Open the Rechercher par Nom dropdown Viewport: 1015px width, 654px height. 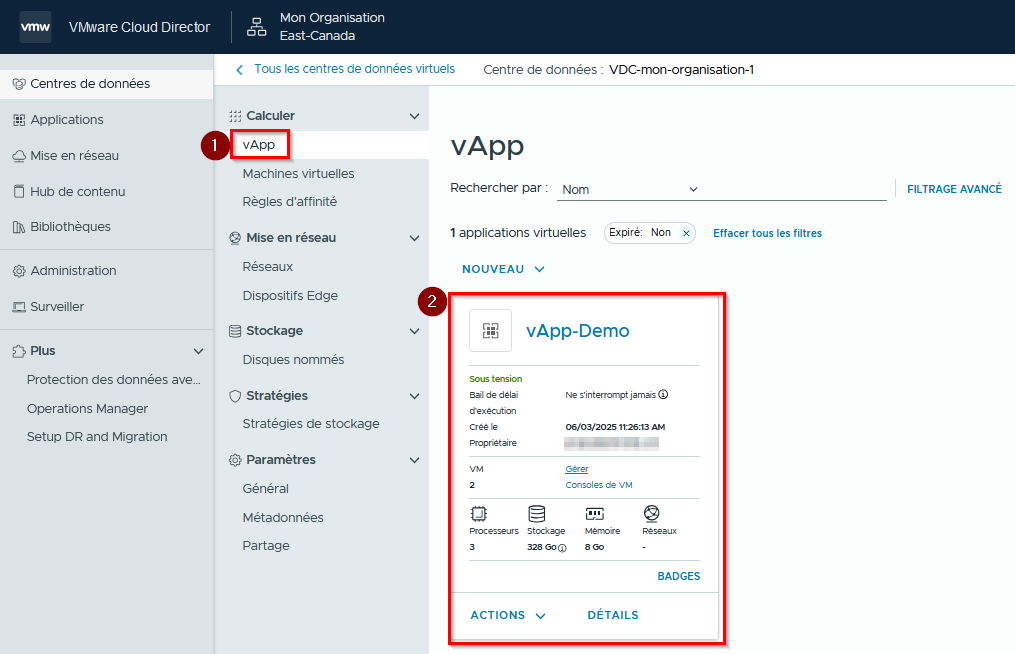tap(630, 190)
